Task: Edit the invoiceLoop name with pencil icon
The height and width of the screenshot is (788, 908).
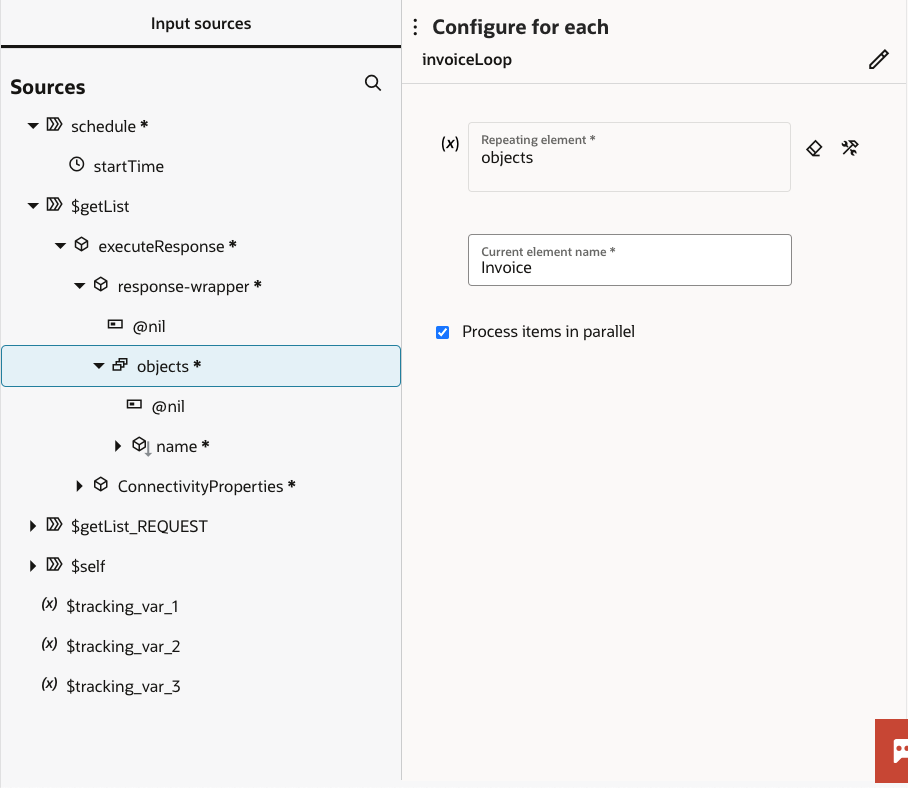Action: pos(878,59)
